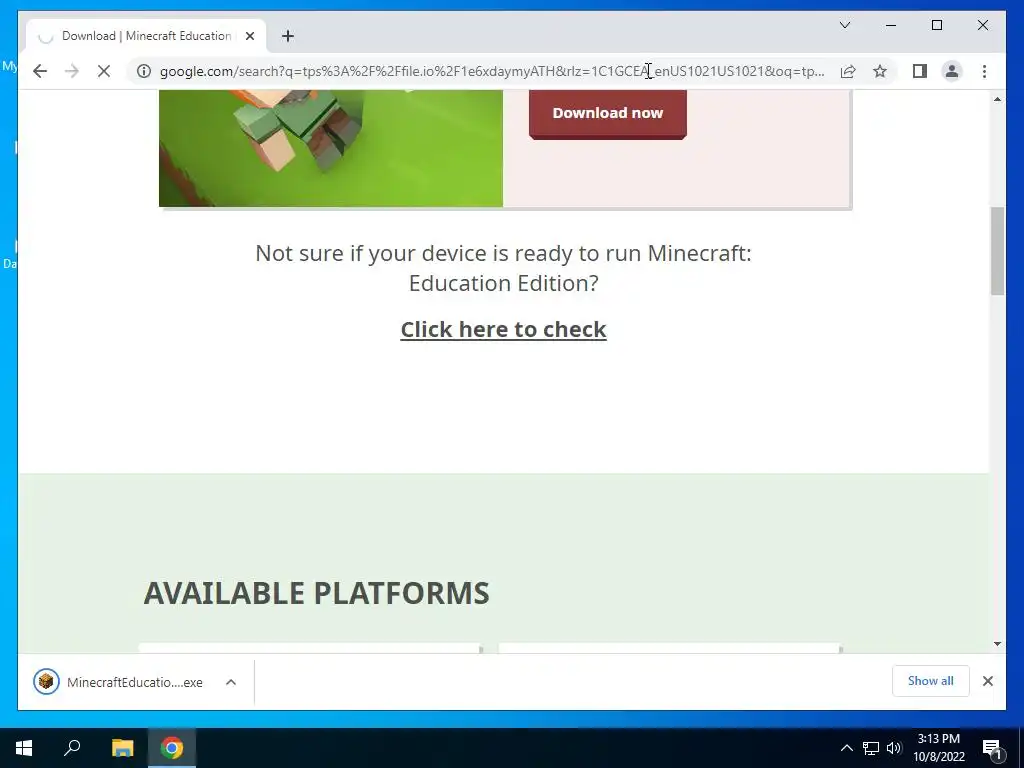
Task: Click the page vertical scrollbar thumb
Action: (x=997, y=251)
